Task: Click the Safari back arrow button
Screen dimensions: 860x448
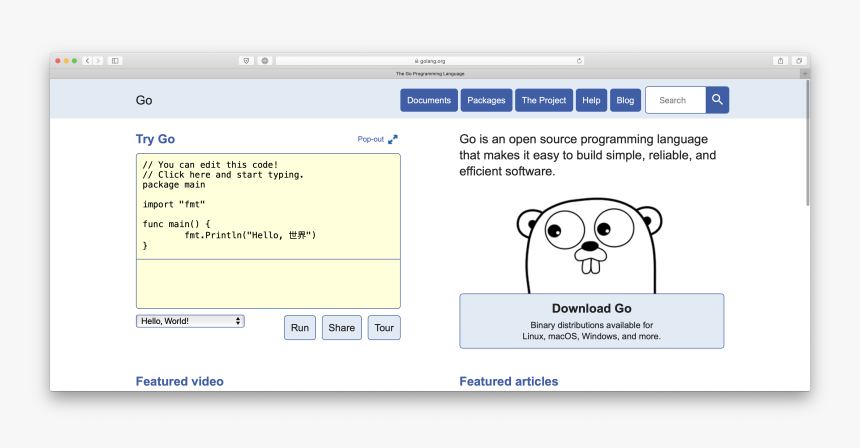Action: (87, 61)
